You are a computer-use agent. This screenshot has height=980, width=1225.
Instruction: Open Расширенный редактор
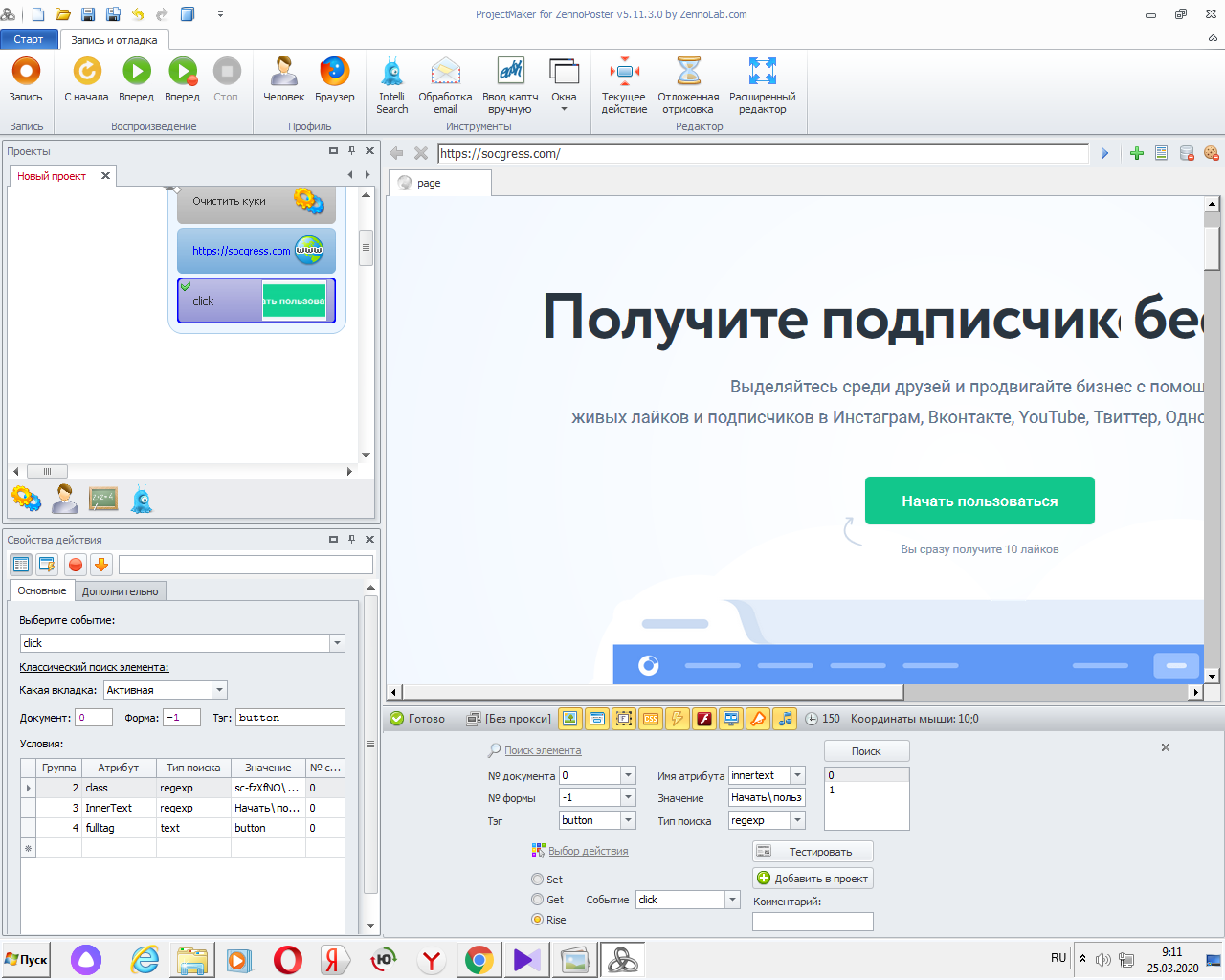coord(762,85)
